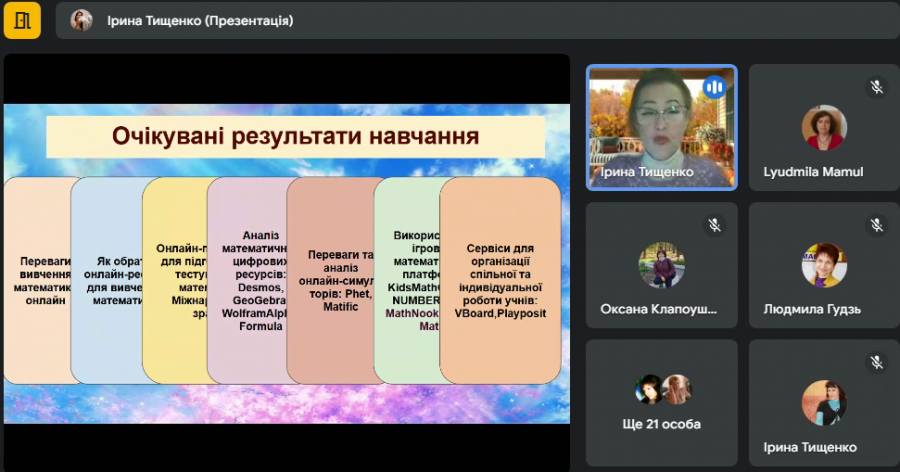Click the avatar of the bottom-right Ірина Тищенко tile
This screenshot has height=472, width=900.
pyautogui.click(x=824, y=403)
